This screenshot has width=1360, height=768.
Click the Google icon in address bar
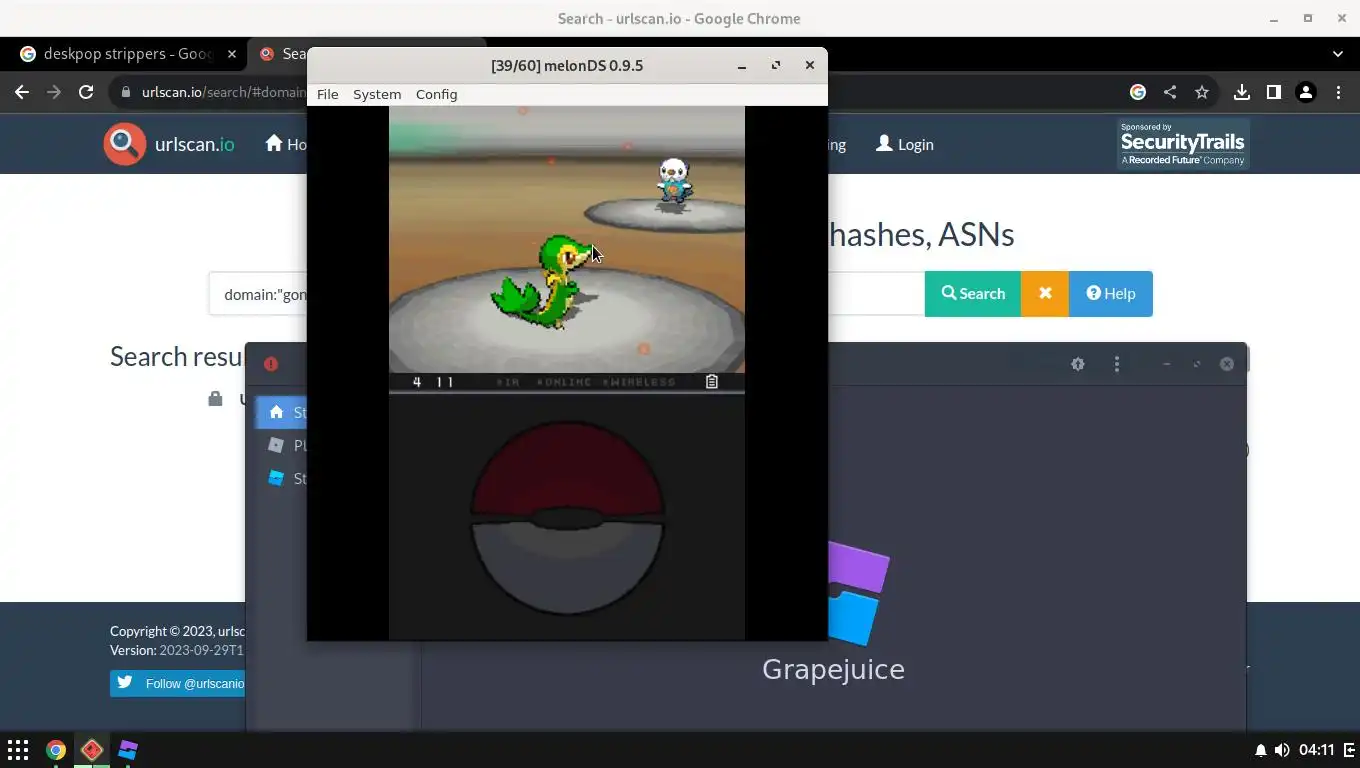1138,92
